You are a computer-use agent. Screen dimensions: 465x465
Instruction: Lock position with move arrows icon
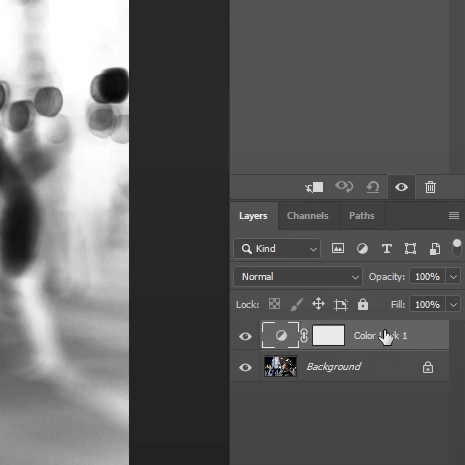(x=318, y=304)
